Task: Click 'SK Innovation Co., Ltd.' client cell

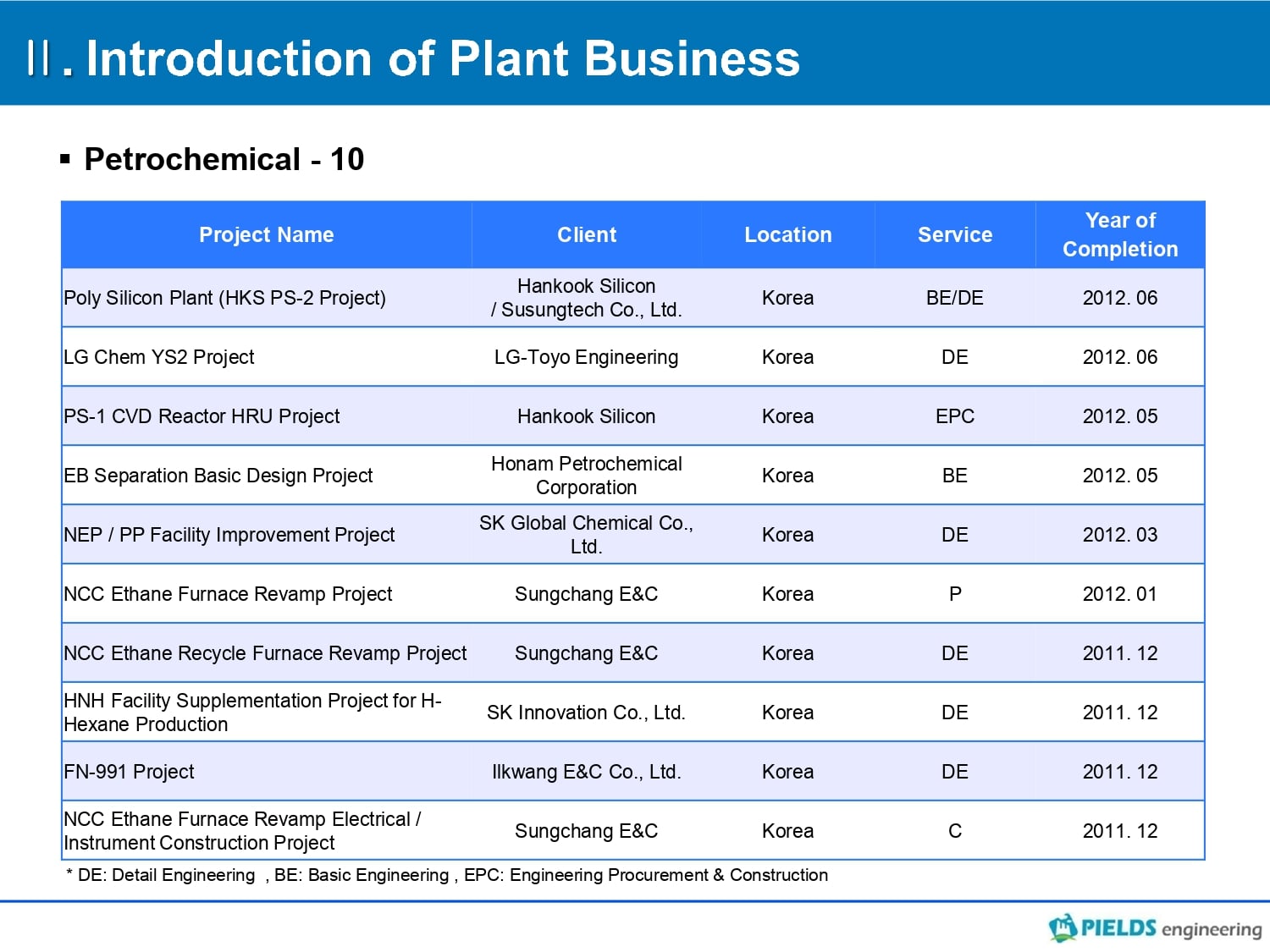Action: (587, 713)
